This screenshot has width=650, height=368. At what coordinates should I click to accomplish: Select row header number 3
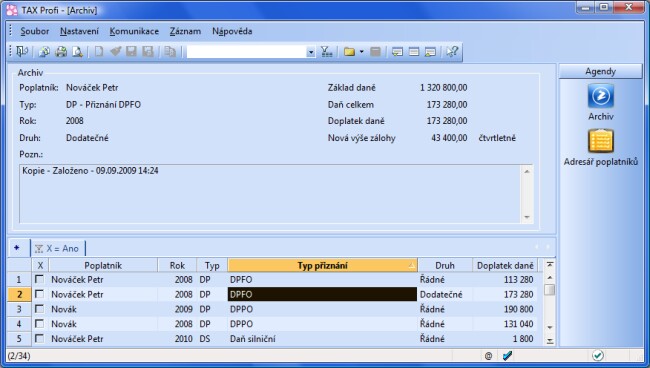[19, 309]
